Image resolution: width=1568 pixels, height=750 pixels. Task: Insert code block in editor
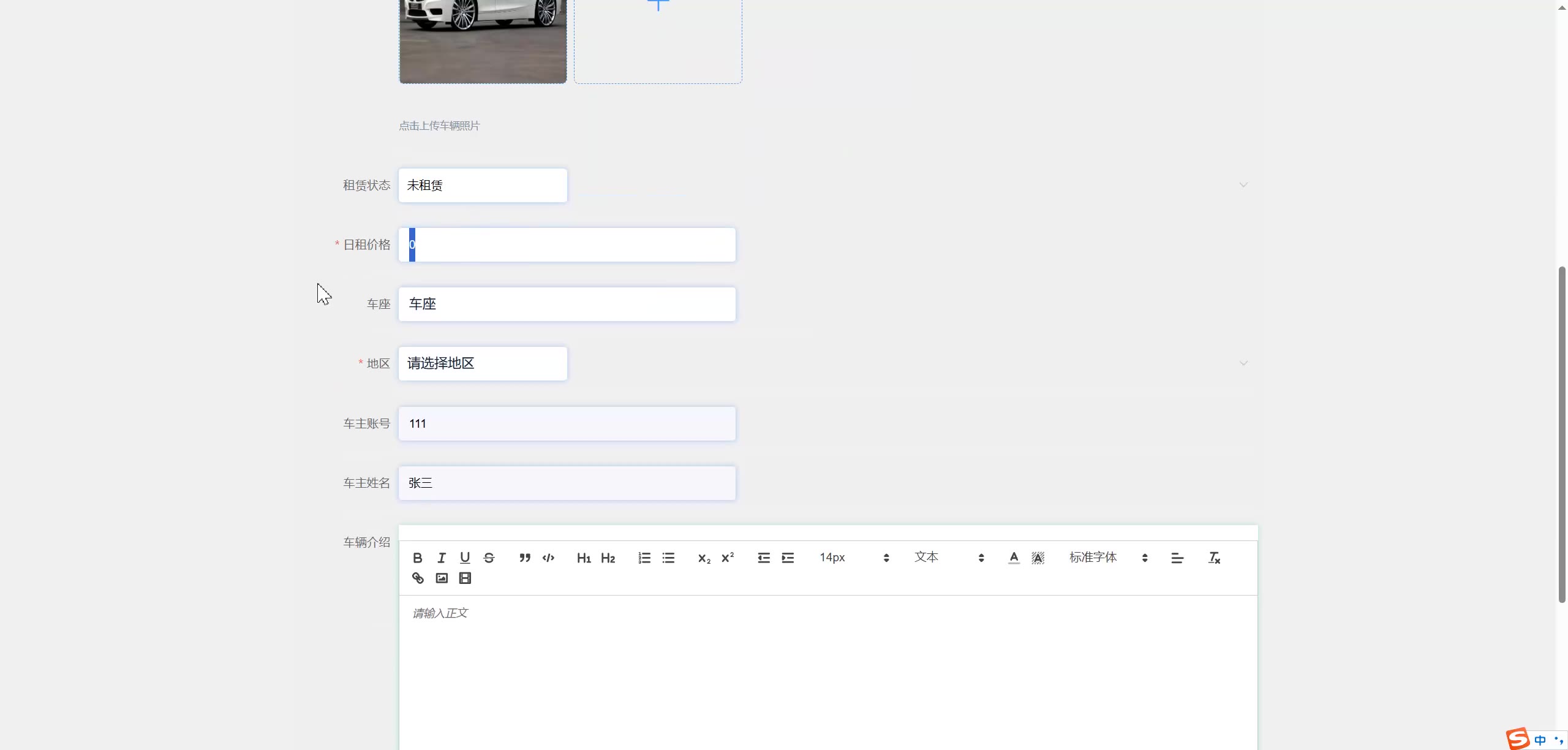point(548,558)
